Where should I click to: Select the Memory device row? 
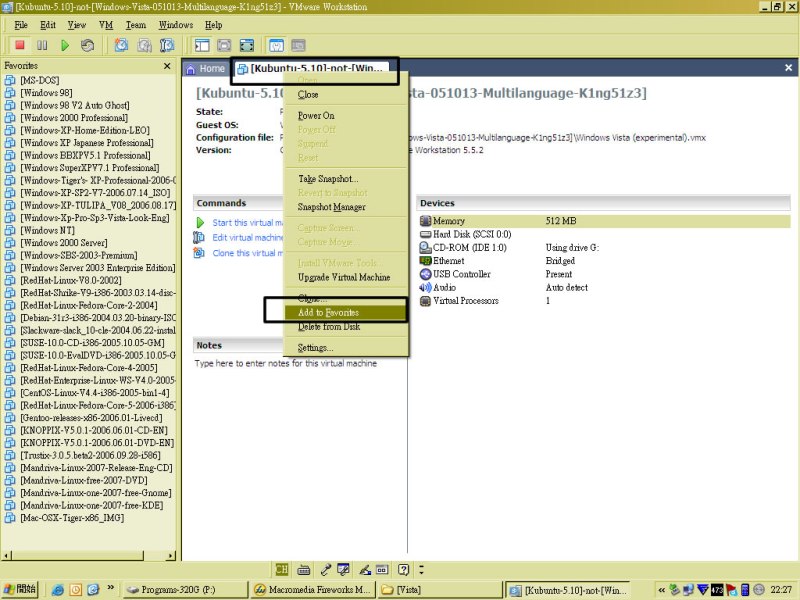[604, 221]
